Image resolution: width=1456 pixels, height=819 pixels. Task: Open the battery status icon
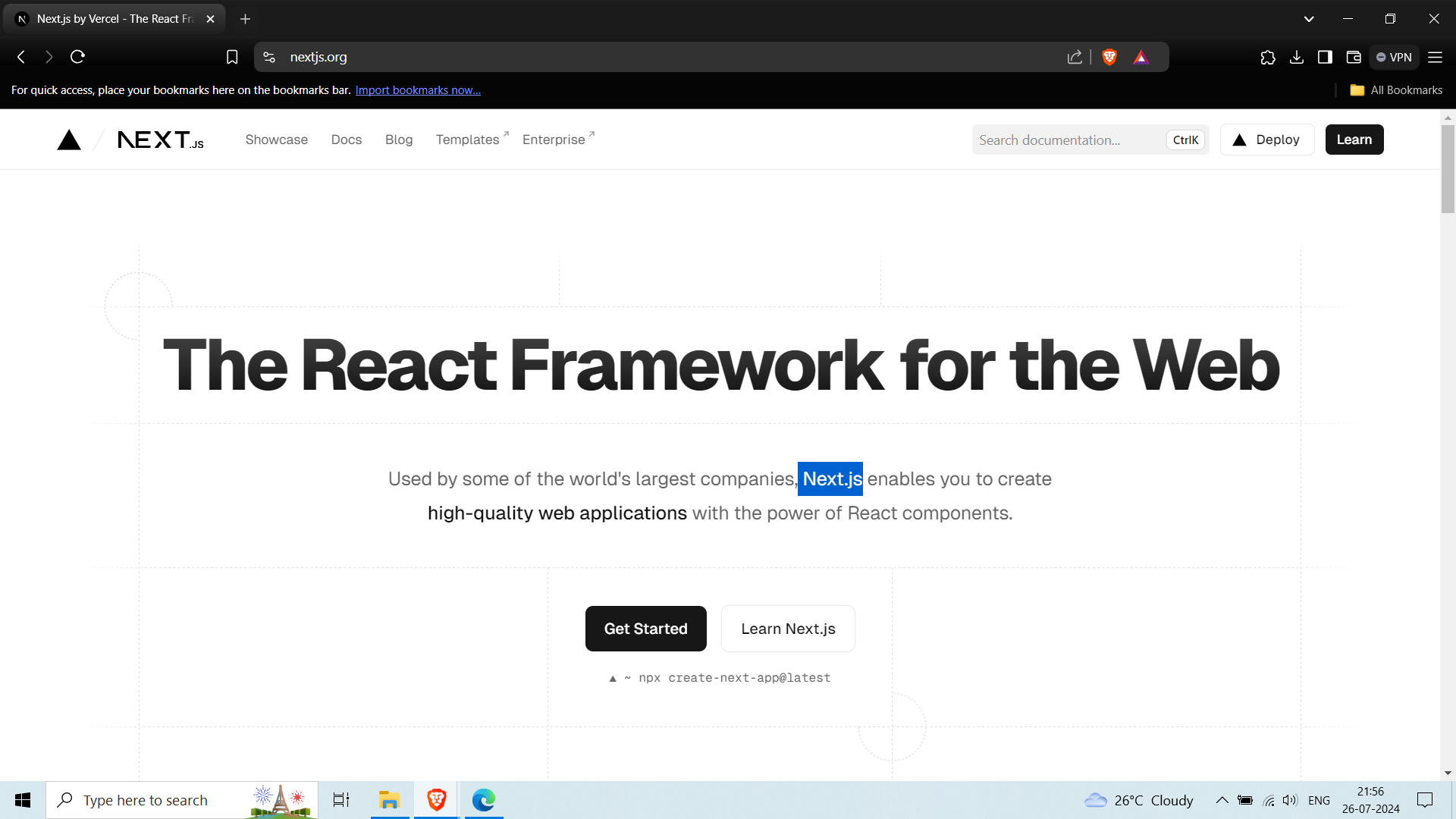(x=1245, y=800)
